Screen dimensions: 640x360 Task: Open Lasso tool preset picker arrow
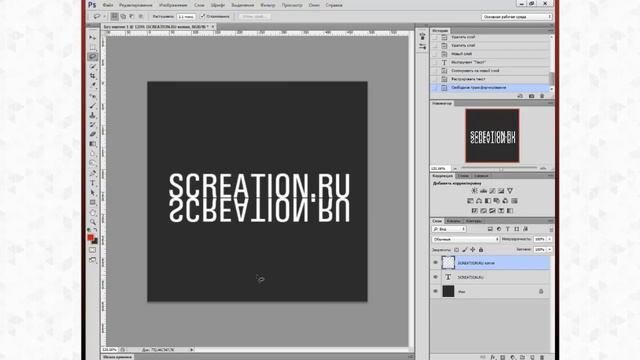(104, 16)
